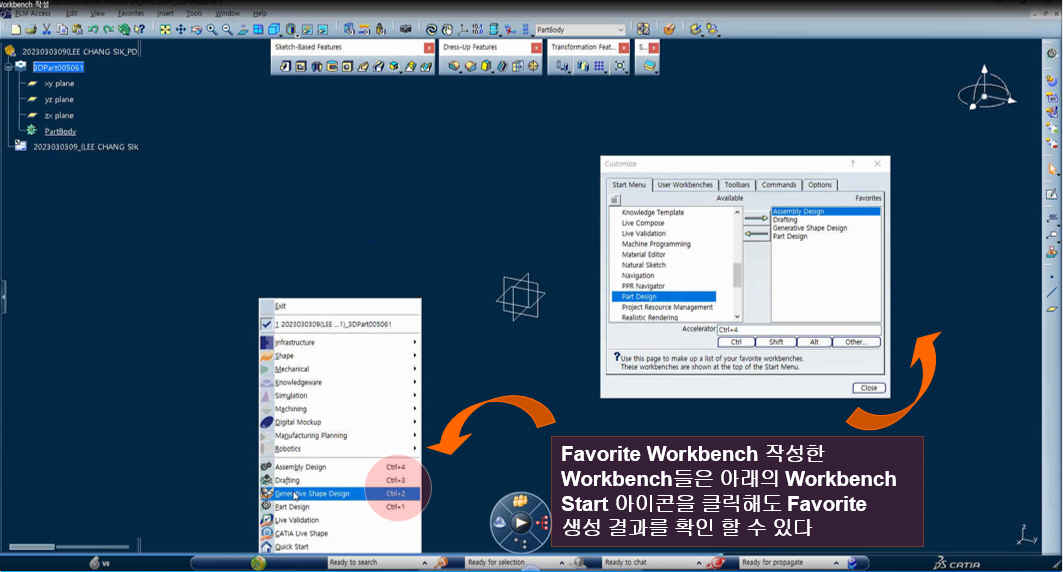
Task: Select PartBody in the specification tree
Action: [x=60, y=131]
